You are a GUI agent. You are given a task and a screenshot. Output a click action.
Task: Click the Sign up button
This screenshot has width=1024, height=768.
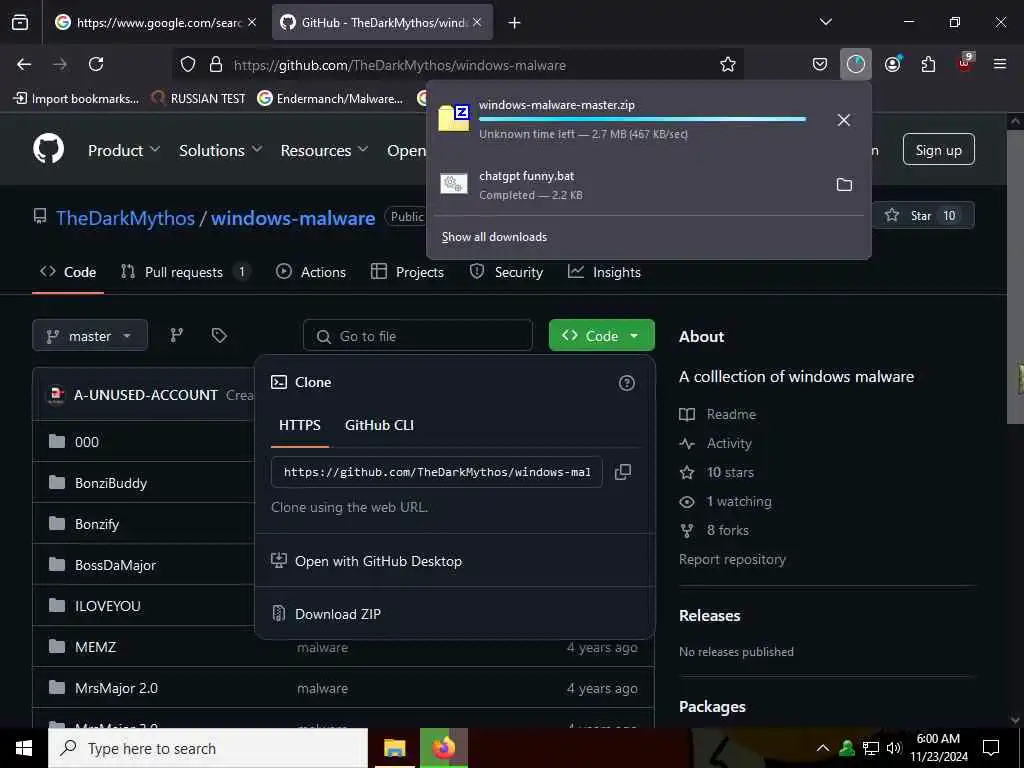[938, 150]
